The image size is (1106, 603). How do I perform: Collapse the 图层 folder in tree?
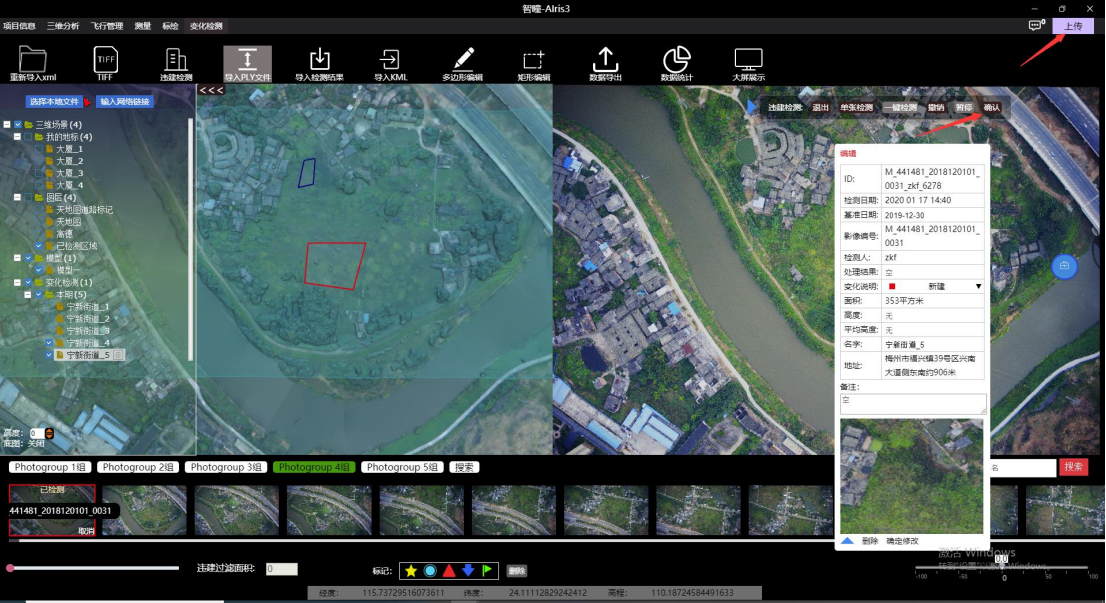point(18,197)
